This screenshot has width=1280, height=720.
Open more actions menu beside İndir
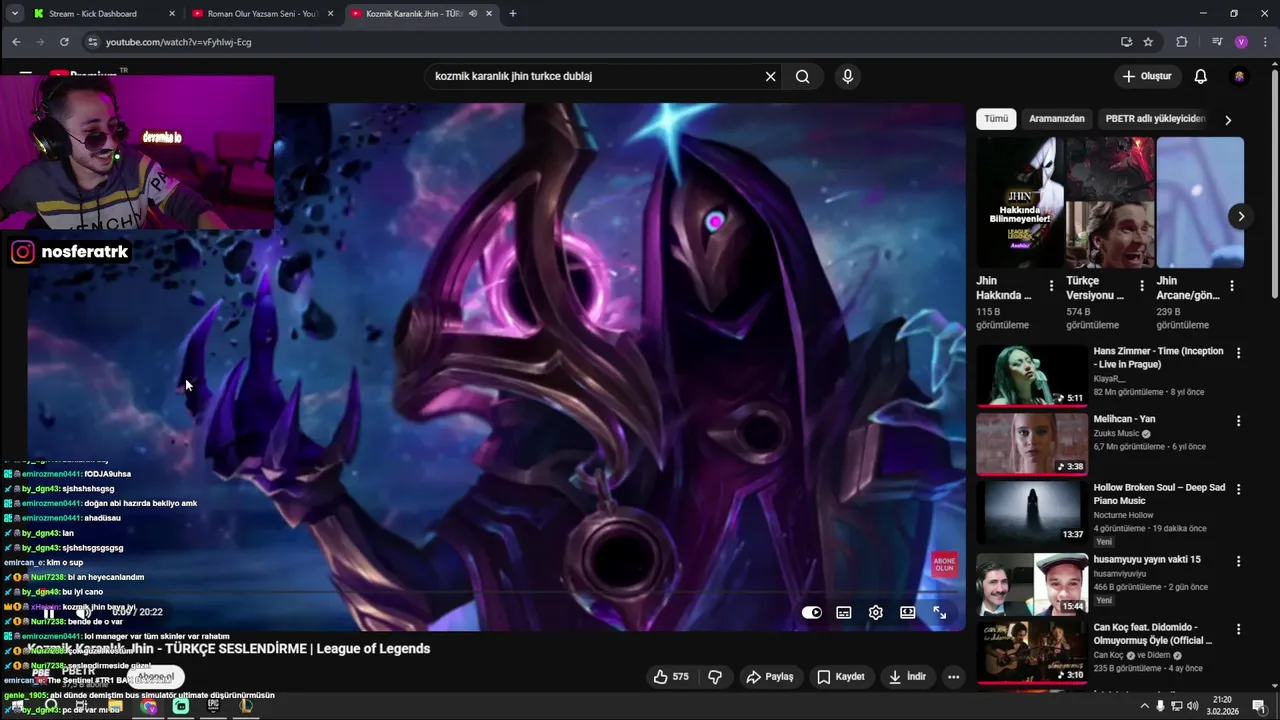953,677
